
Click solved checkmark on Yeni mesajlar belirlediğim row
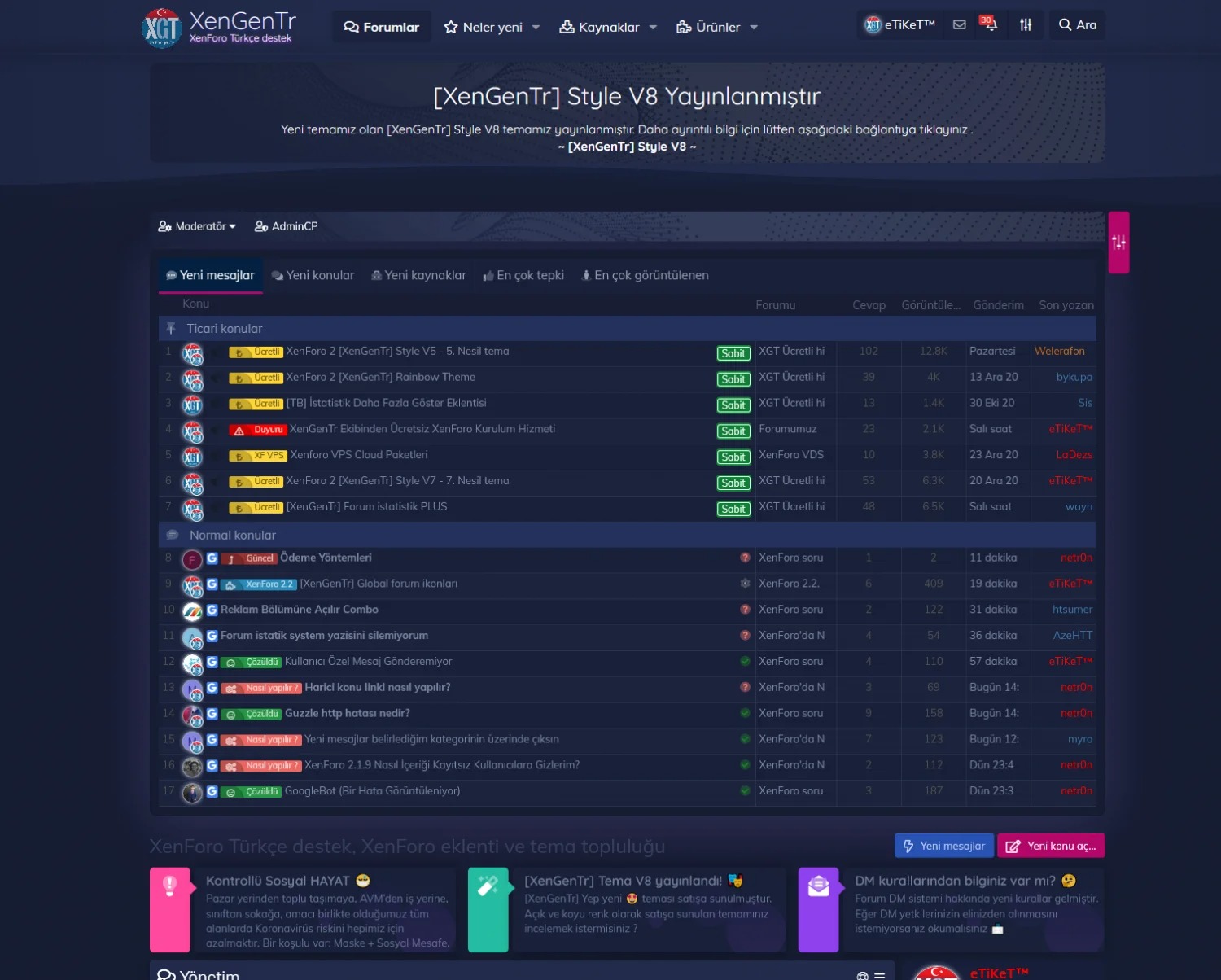tap(745, 740)
